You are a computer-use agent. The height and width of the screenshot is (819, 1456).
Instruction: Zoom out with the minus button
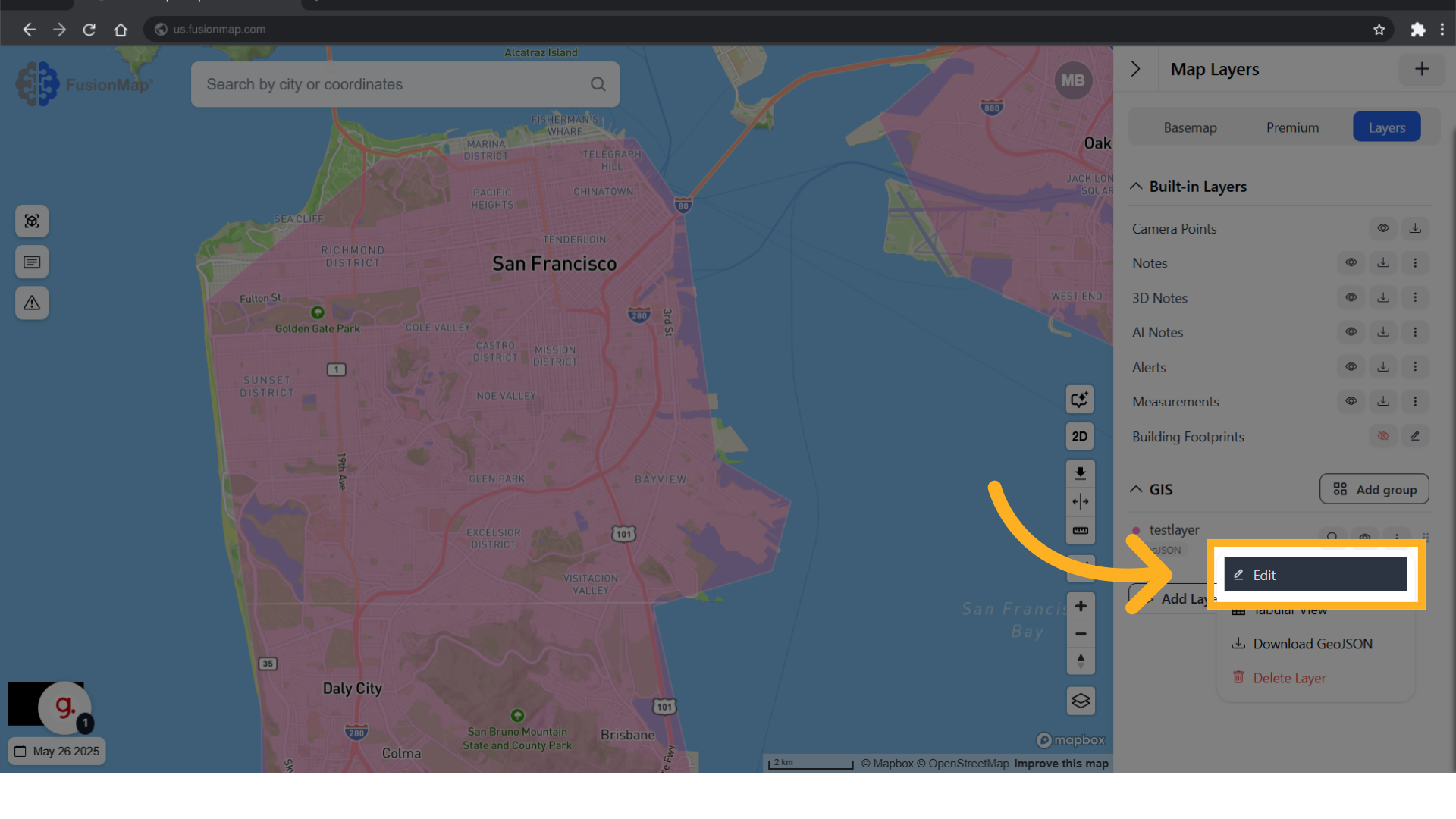pyautogui.click(x=1081, y=634)
